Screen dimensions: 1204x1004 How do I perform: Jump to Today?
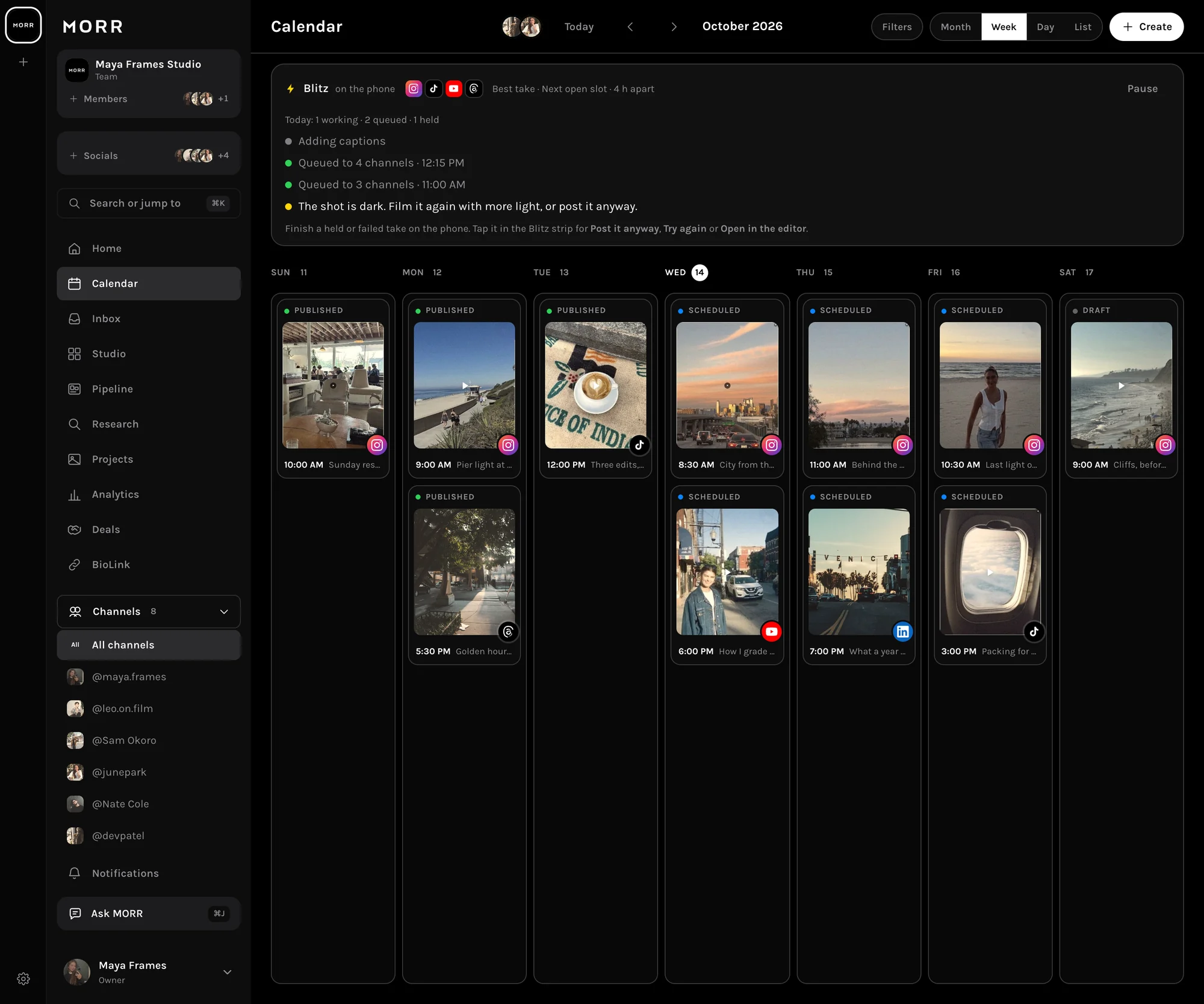[579, 27]
